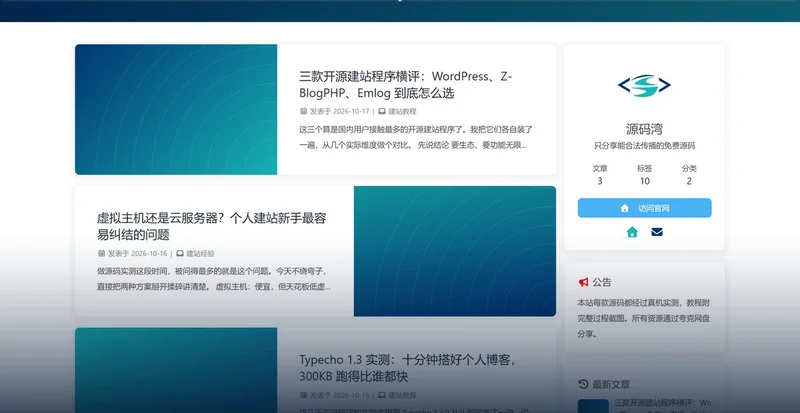Click the clock history icon beside 最新文章
Viewport: 800px width, 413px height.
pyautogui.click(x=583, y=384)
